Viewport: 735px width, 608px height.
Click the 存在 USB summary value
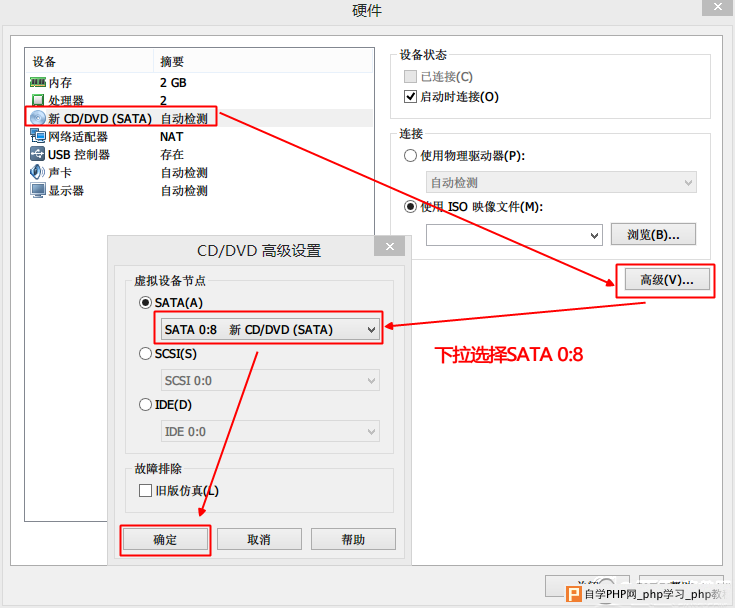point(172,155)
